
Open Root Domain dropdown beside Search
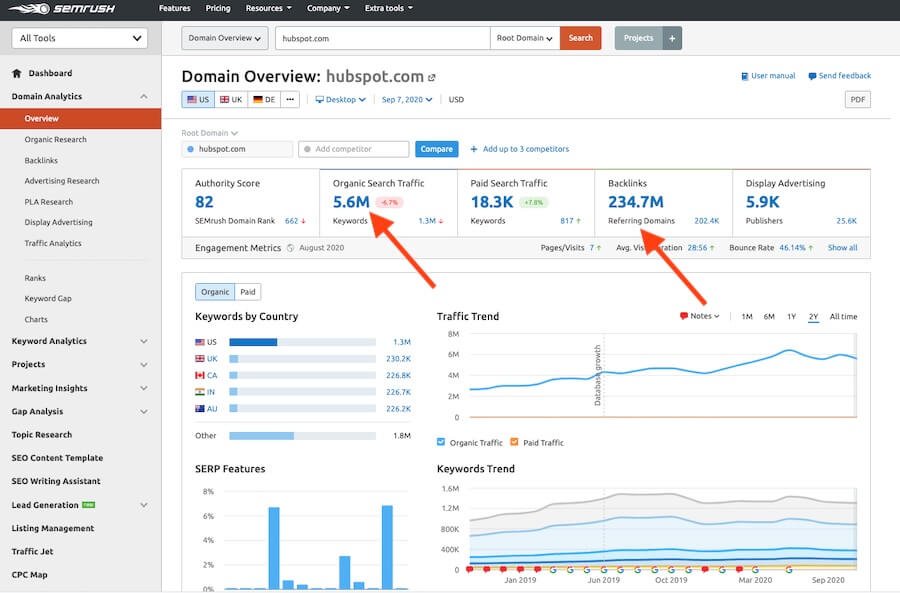pos(525,38)
